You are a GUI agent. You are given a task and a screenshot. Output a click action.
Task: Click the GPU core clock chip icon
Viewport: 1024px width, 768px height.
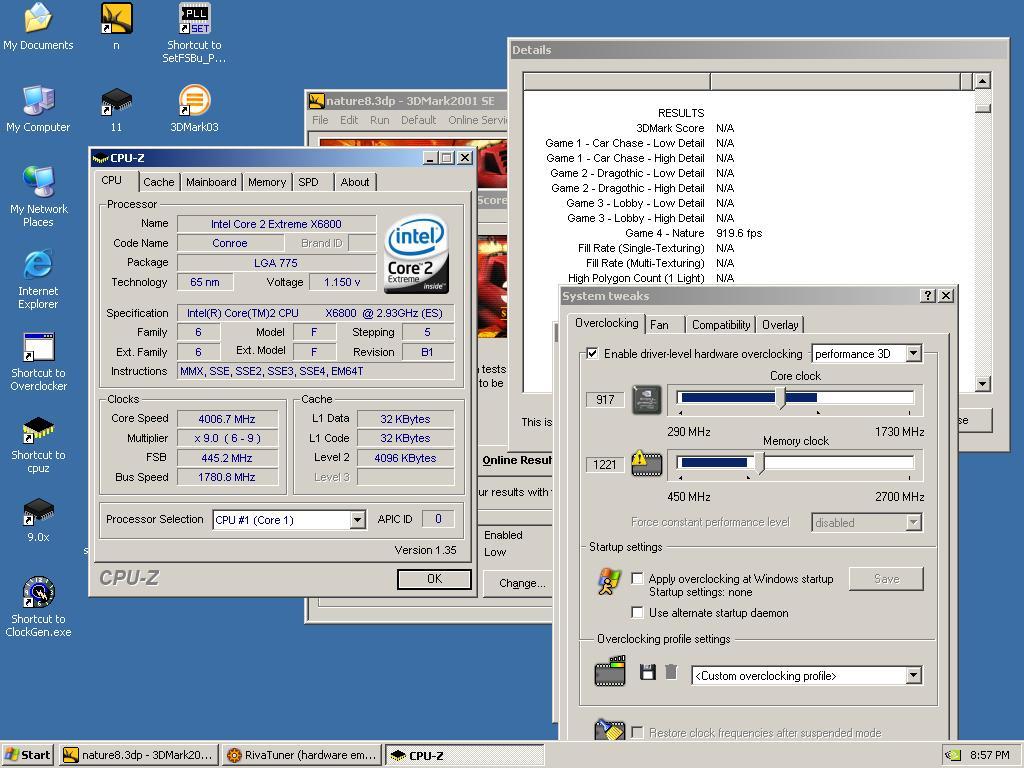tap(647, 399)
